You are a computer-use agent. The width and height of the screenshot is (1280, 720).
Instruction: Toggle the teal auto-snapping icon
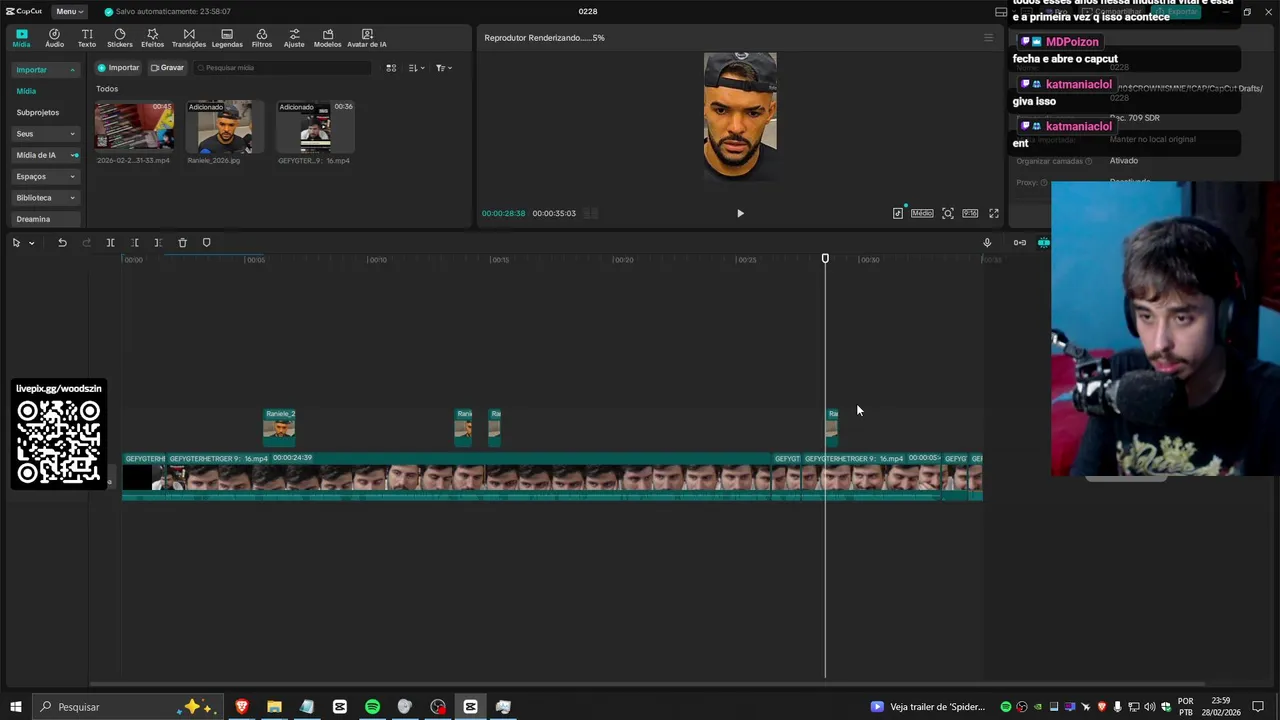click(x=1043, y=243)
